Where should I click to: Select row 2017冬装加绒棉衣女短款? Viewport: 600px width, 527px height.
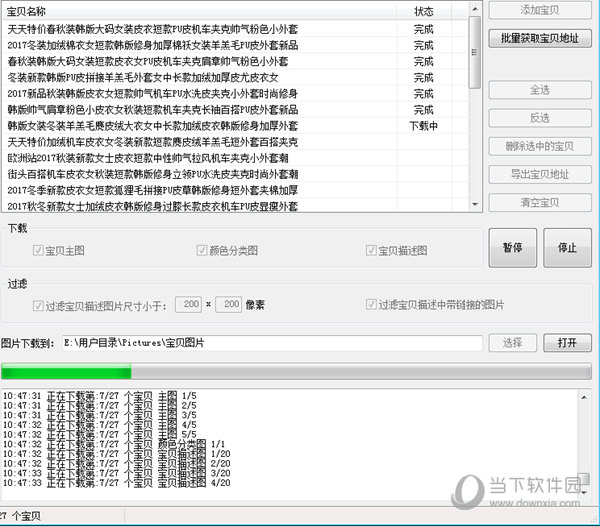pyautogui.click(x=235, y=45)
